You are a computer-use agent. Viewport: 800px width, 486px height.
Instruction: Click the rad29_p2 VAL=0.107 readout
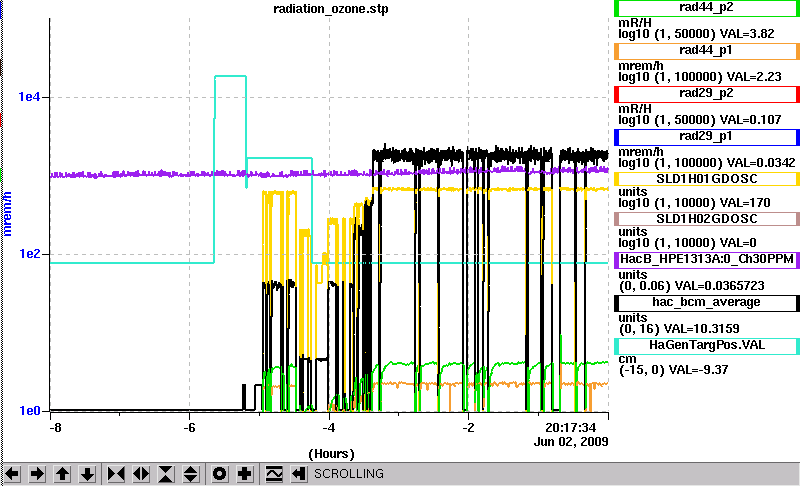tap(750, 120)
